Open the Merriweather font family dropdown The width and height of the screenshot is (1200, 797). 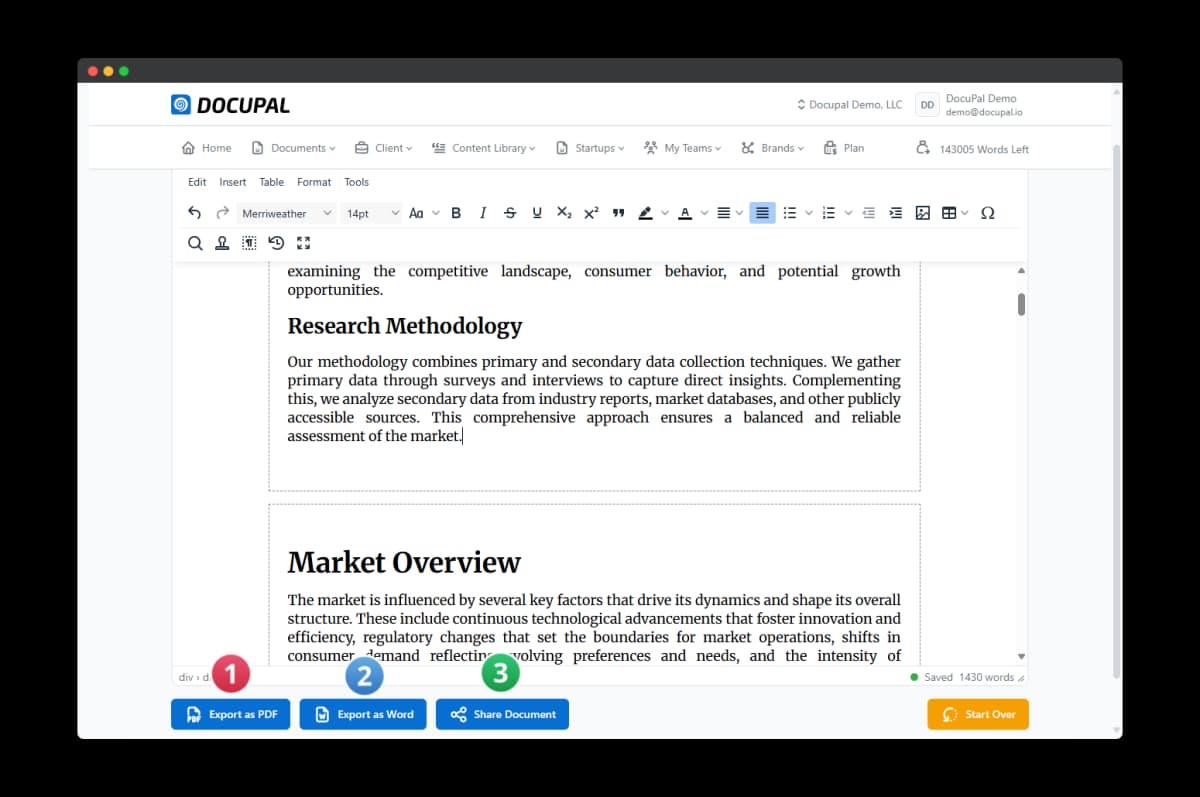coord(286,214)
